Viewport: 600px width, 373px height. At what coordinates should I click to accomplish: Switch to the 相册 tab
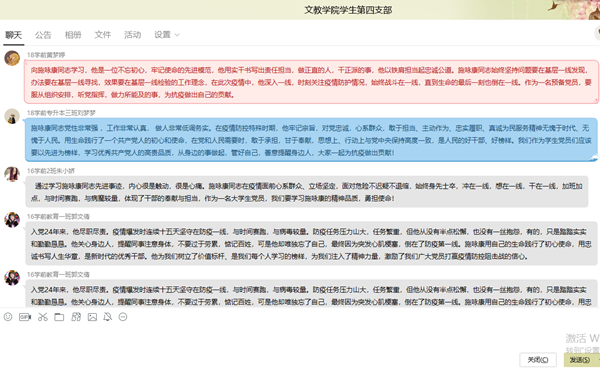[73, 35]
